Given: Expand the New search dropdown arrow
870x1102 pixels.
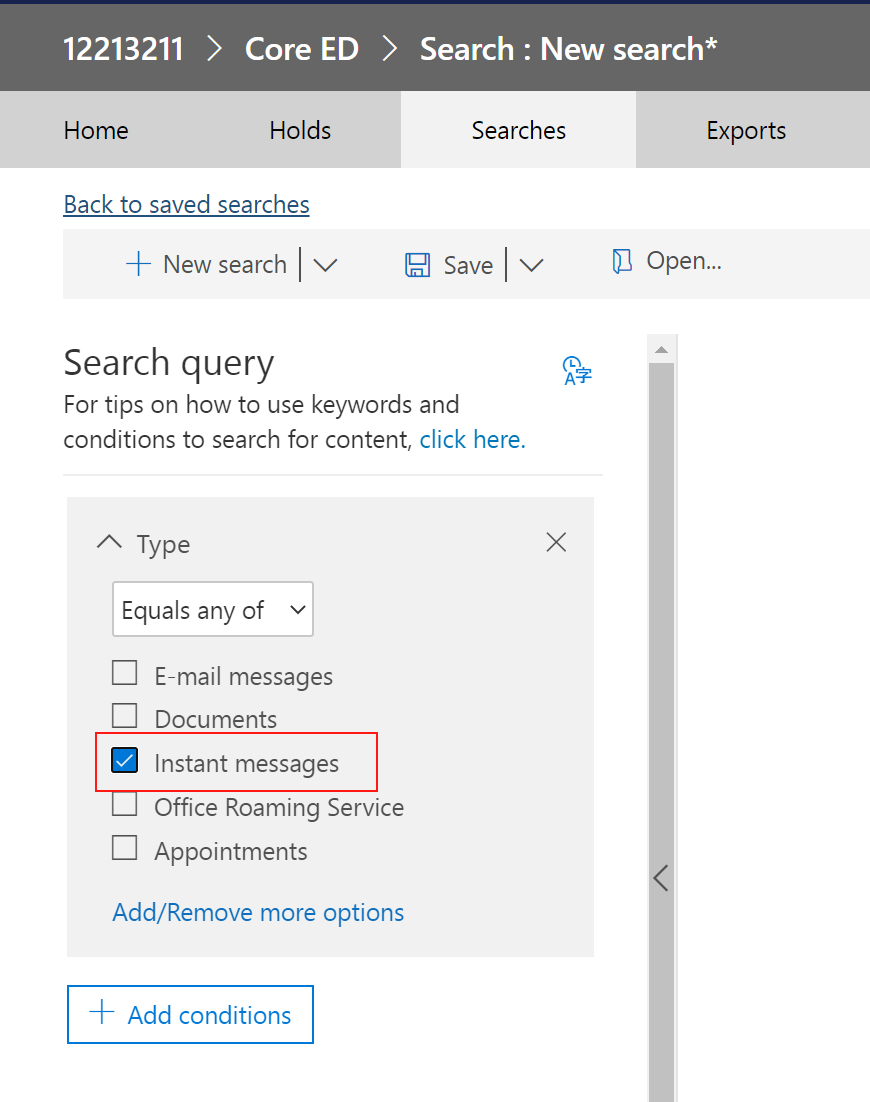Looking at the screenshot, I should (326, 265).
